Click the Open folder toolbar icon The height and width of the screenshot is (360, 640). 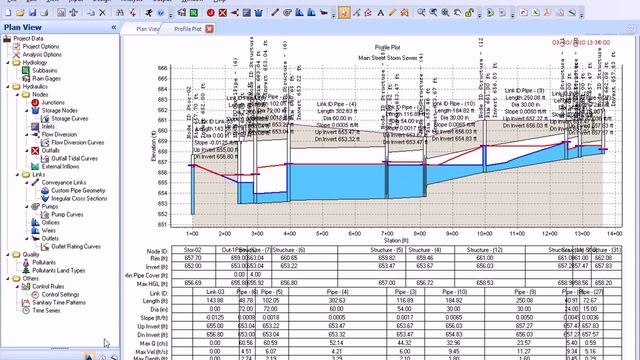[x=20, y=13]
